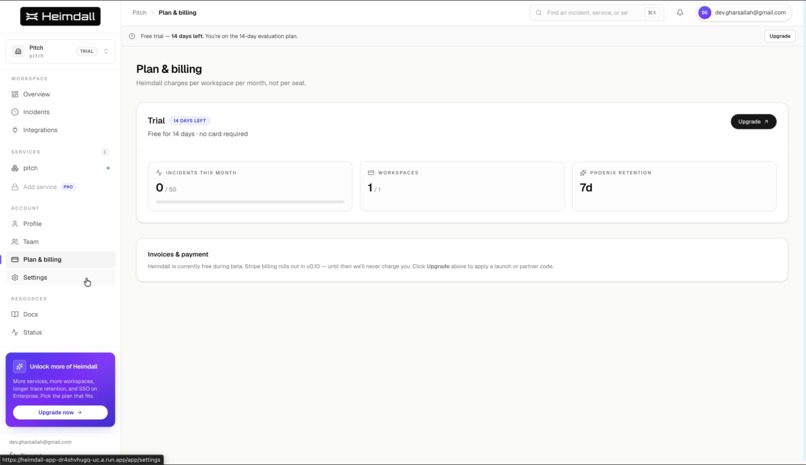Click the Settings gear icon
The width and height of the screenshot is (806, 465).
(x=15, y=277)
